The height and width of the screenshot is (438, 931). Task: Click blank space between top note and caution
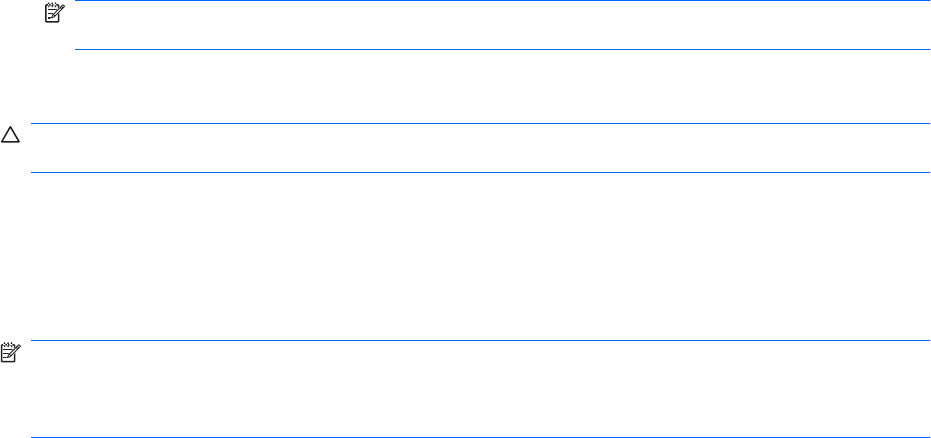click(480, 87)
